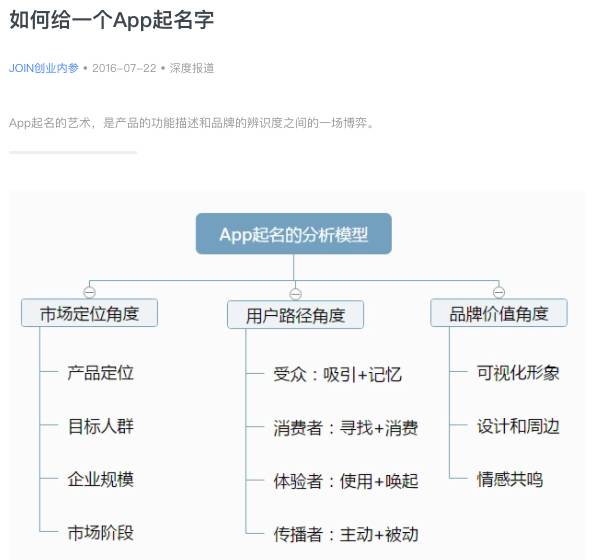Open the JOIN创业内参 author link

click(x=44, y=68)
